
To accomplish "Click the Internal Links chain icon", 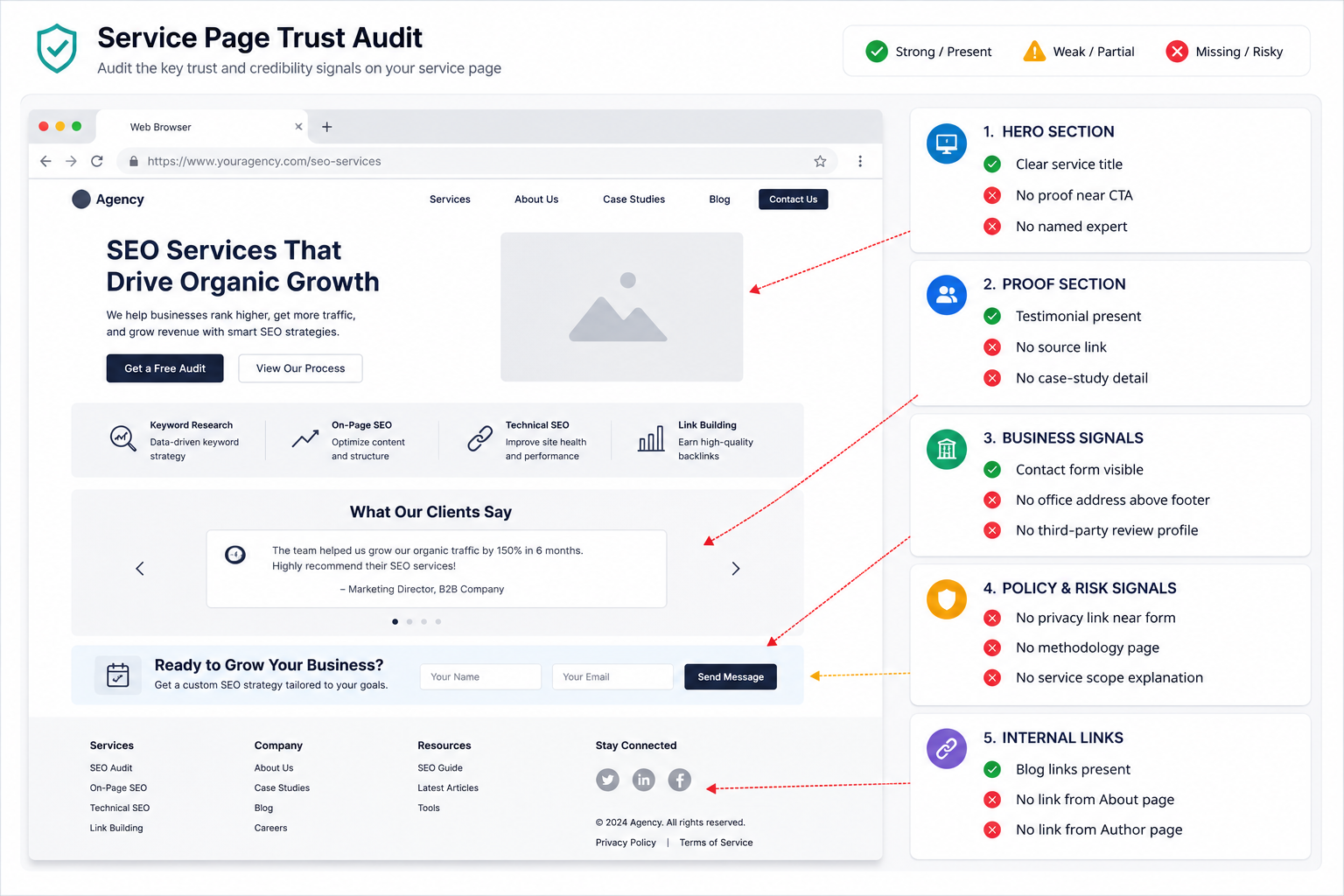I will click(x=947, y=749).
